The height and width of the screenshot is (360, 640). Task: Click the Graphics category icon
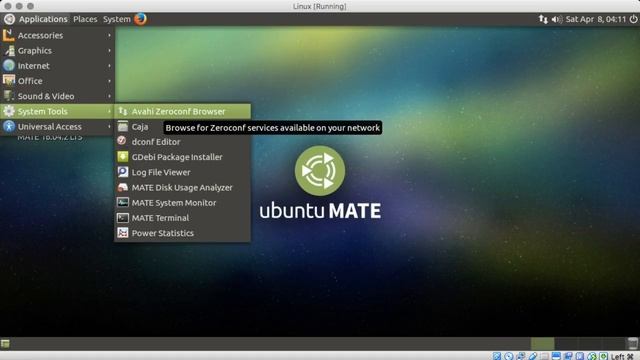point(9,51)
